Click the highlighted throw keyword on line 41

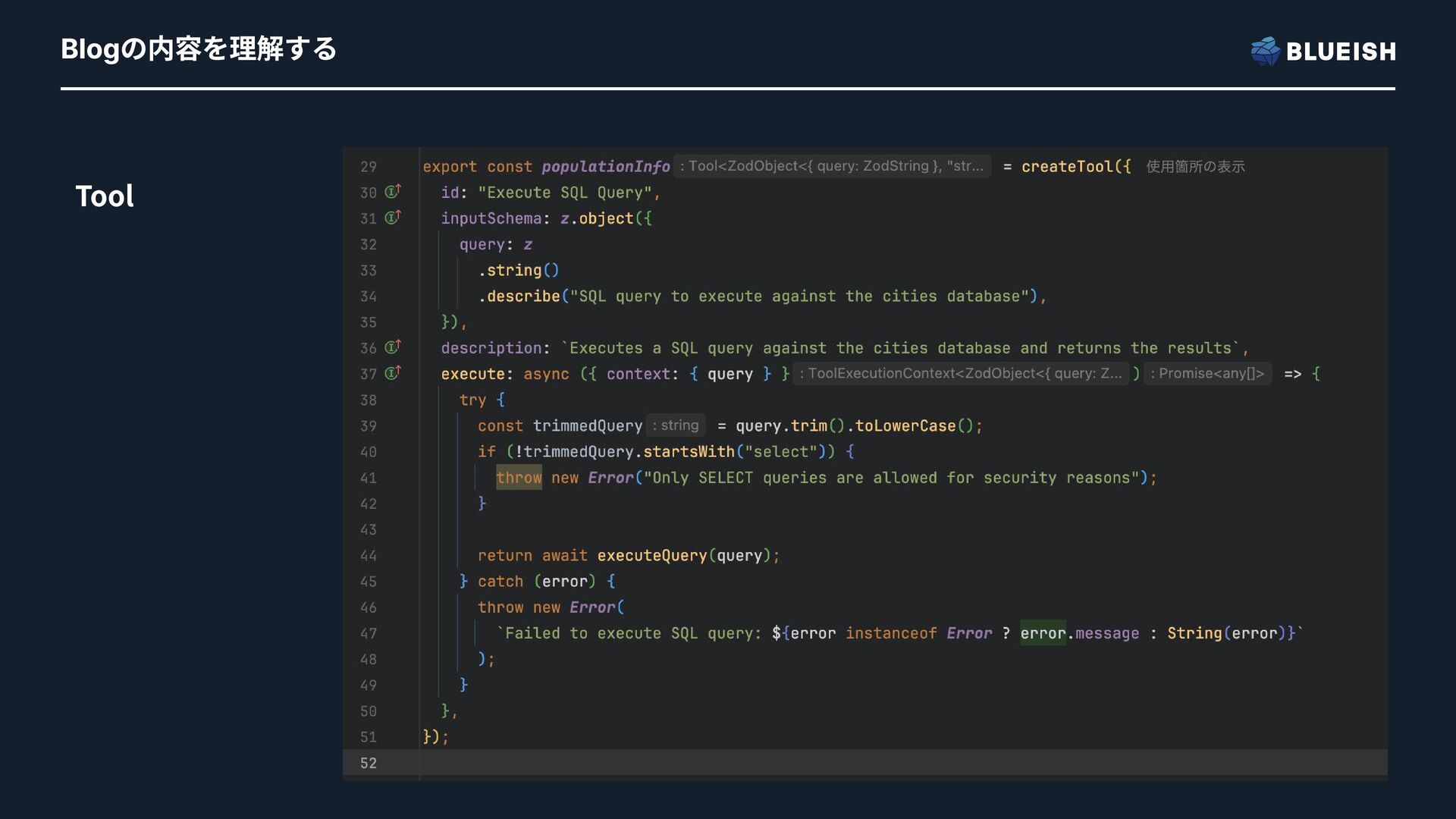point(519,478)
